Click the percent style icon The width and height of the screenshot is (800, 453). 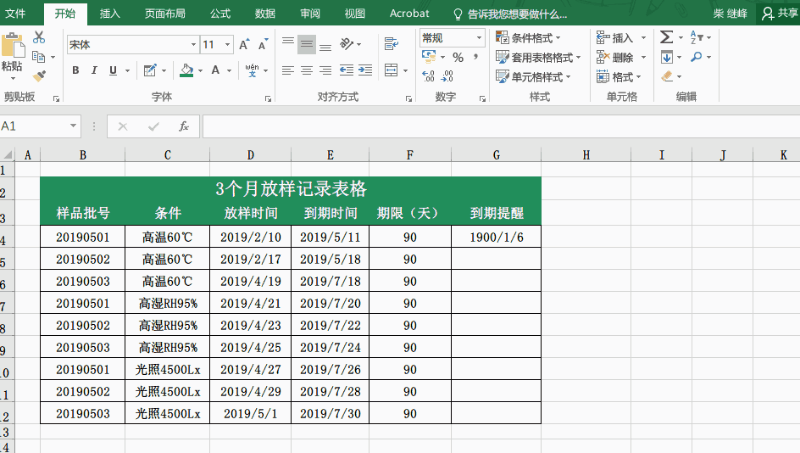tap(457, 58)
